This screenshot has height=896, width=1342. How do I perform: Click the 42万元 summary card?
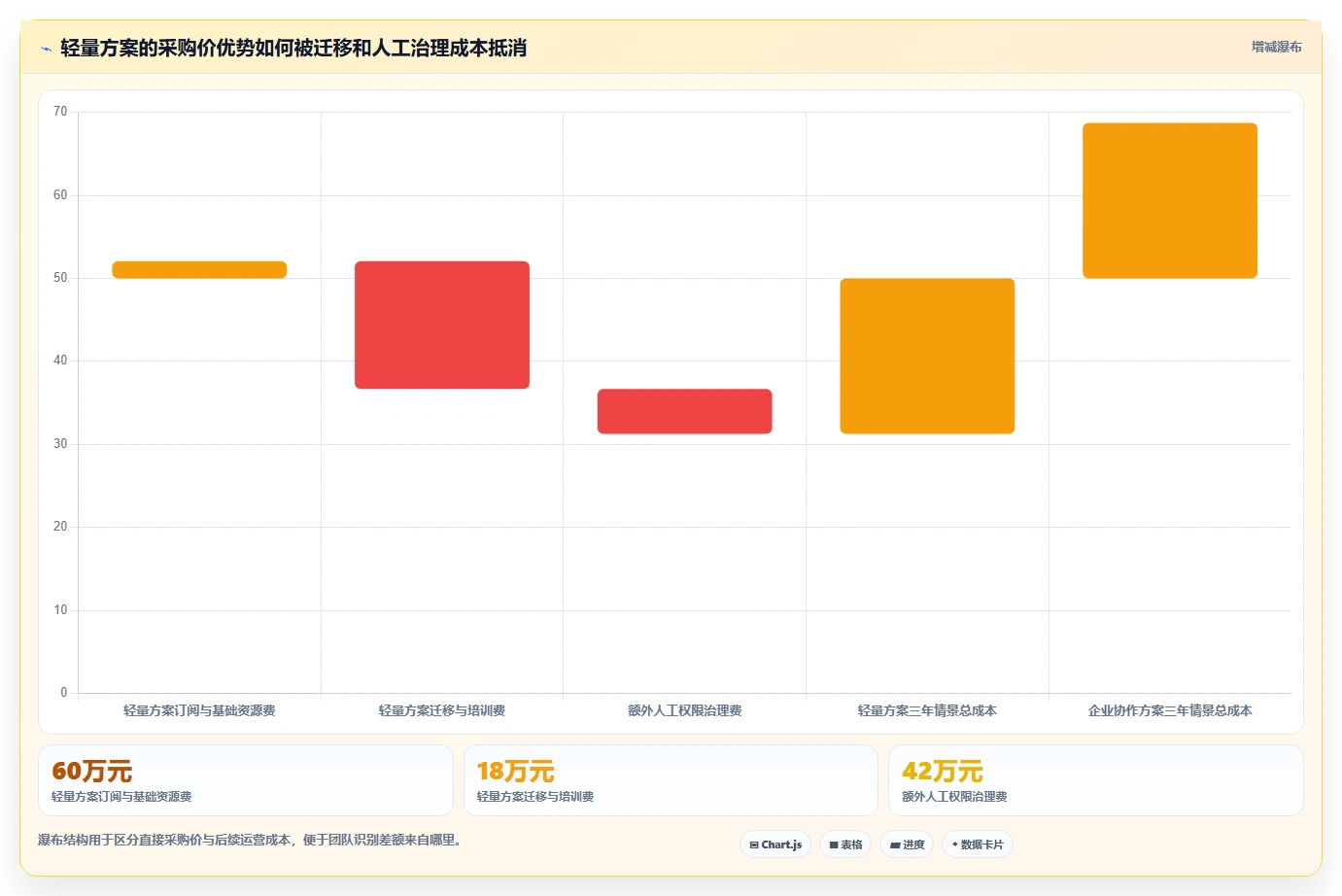[x=1096, y=780]
